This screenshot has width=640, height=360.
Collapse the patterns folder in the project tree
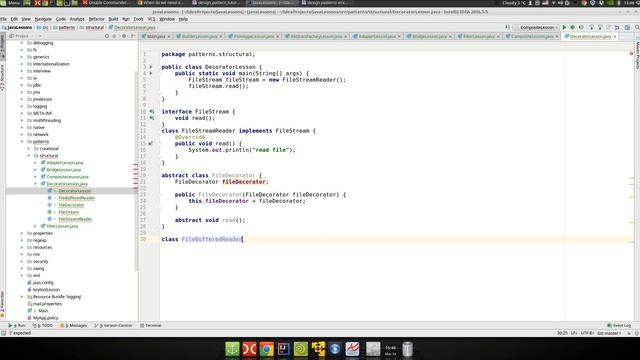[22, 142]
